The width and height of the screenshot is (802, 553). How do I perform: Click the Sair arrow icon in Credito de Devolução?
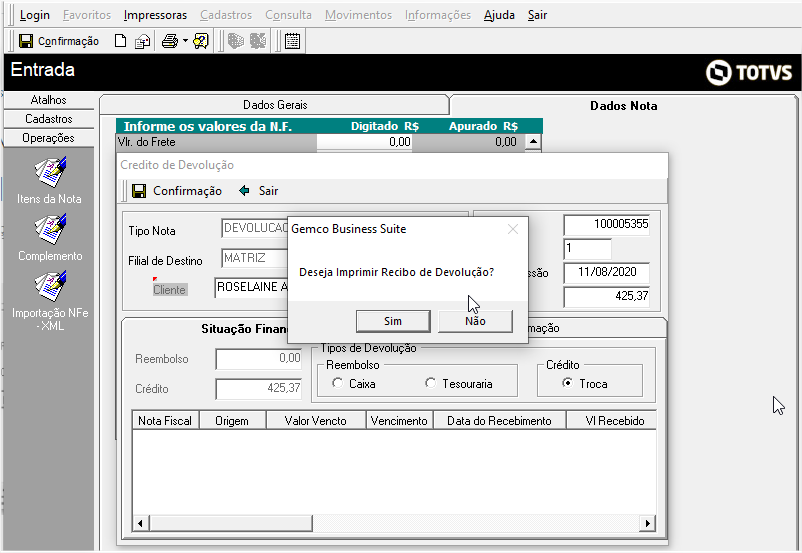pyautogui.click(x=244, y=191)
